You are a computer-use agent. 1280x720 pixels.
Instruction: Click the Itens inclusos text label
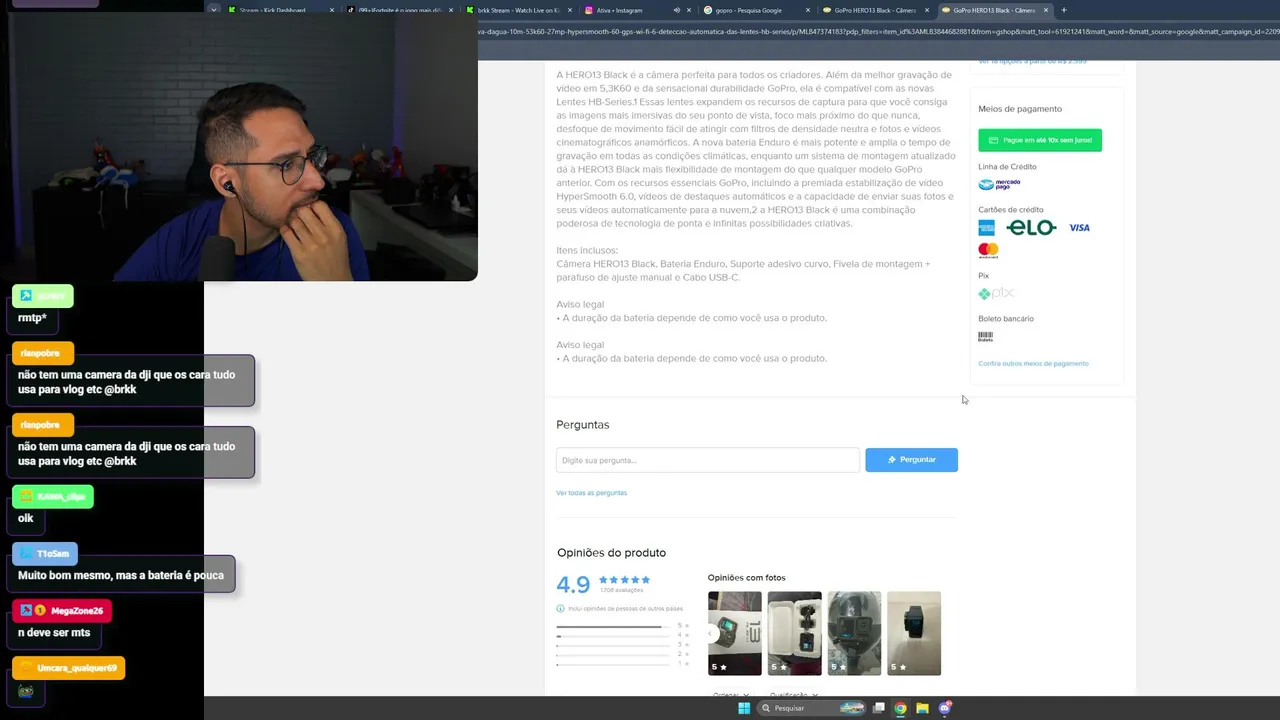[587, 250]
